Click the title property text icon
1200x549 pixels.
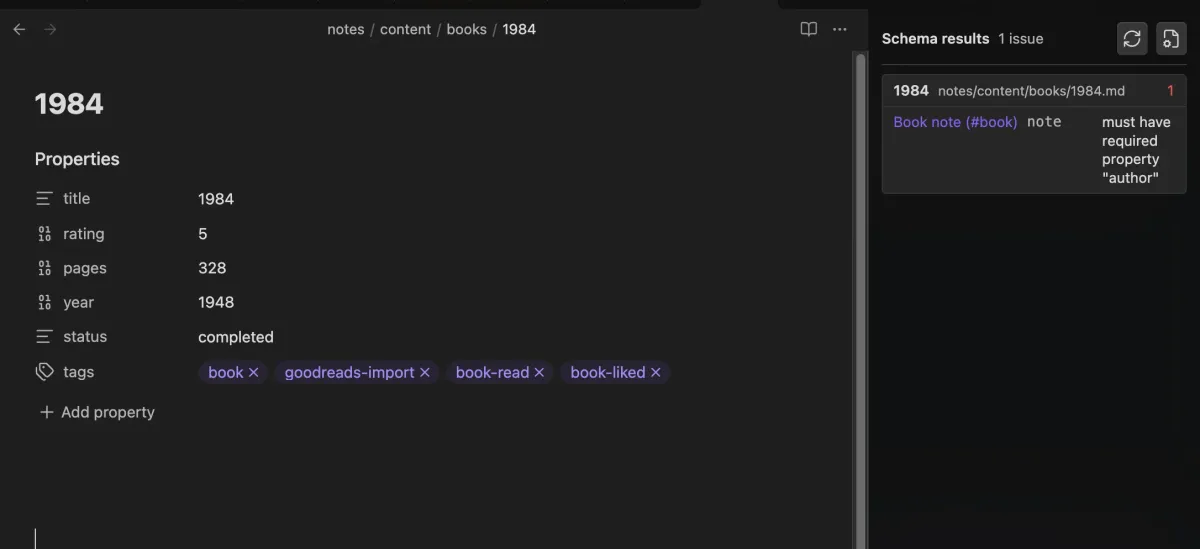coord(44,199)
